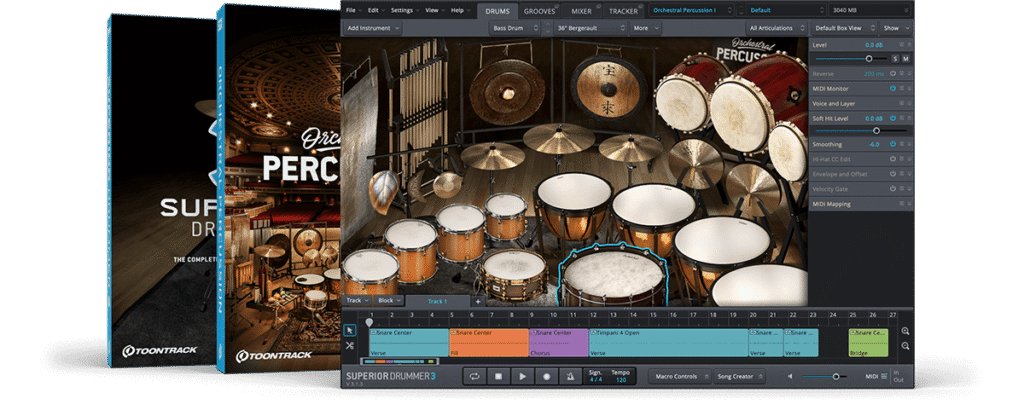Toggle the Smoothing power button
The height and width of the screenshot is (416, 1024).
893,144
